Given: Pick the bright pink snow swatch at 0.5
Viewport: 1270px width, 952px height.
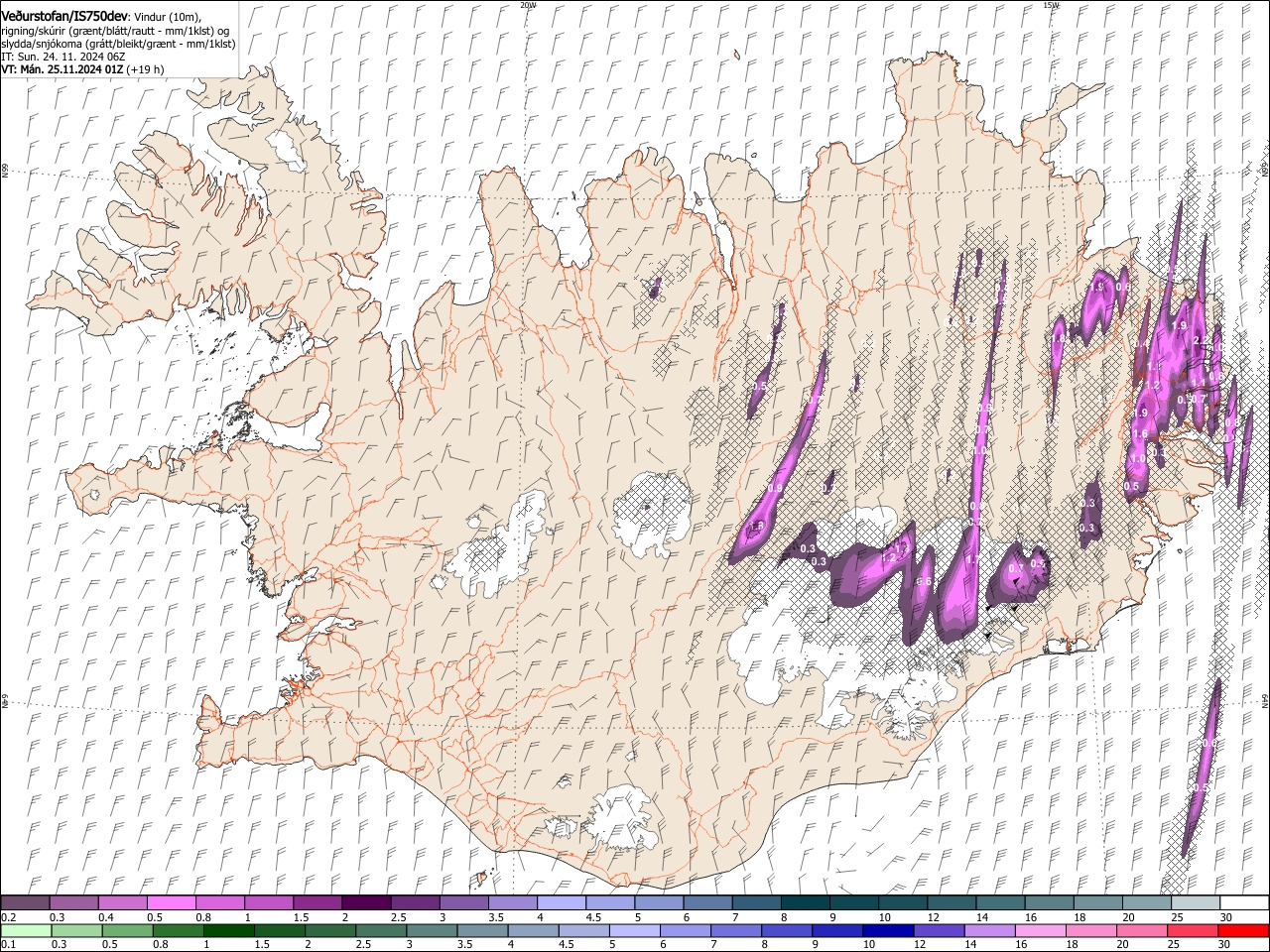Looking at the screenshot, I should [171, 902].
